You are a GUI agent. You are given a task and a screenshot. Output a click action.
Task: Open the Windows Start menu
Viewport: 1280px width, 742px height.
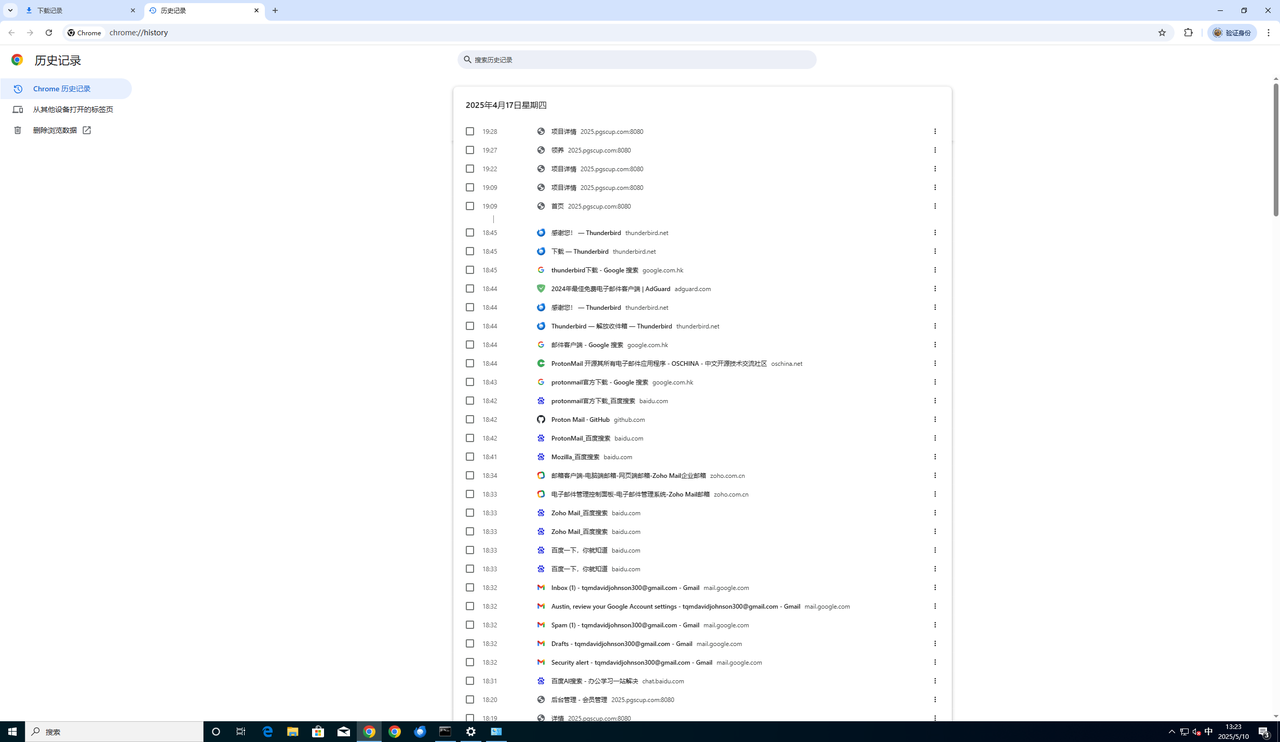pos(12,731)
